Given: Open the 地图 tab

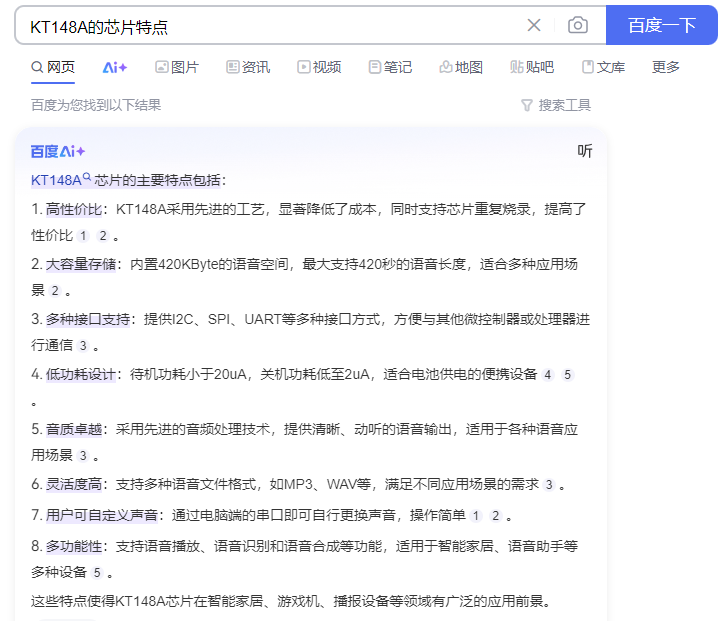Looking at the screenshot, I should 461,67.
